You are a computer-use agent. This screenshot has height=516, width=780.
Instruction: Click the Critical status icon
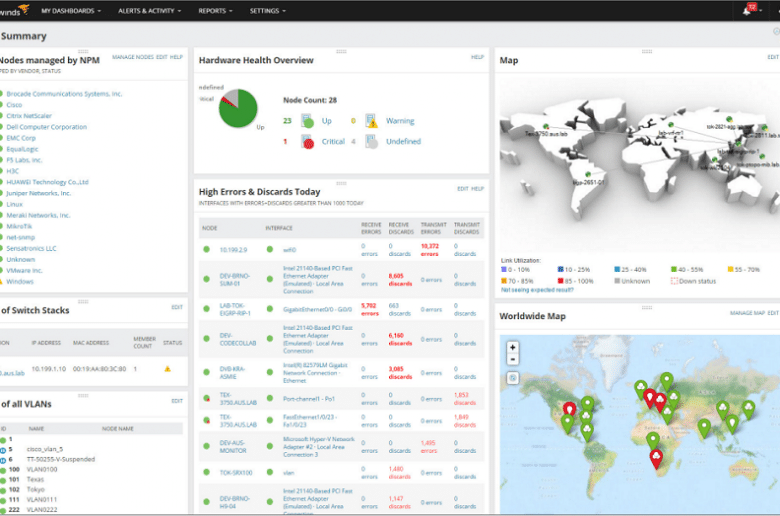(x=307, y=142)
